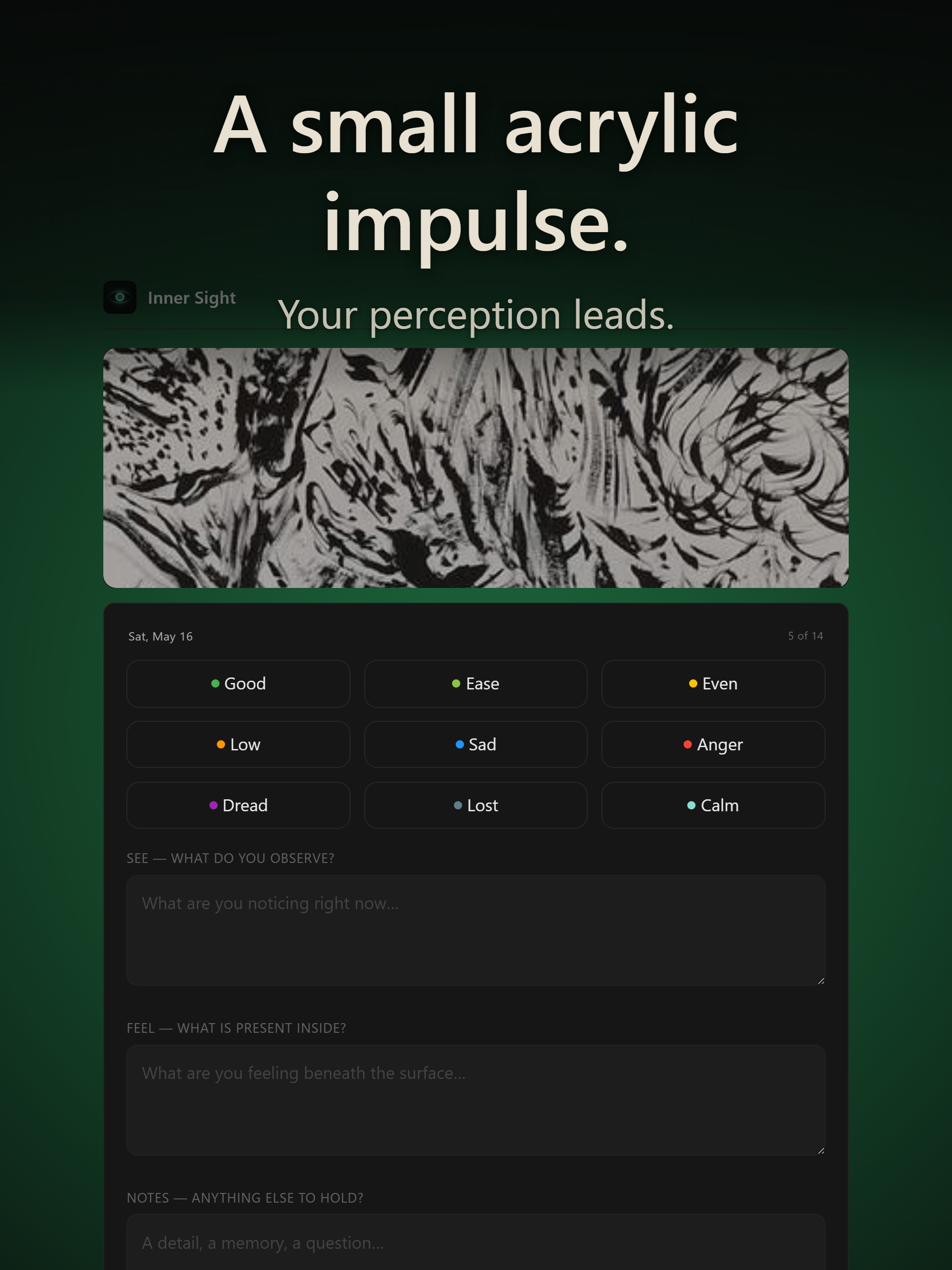Choose the Anger mood option
Viewport: 952px width, 1270px height.
click(713, 744)
